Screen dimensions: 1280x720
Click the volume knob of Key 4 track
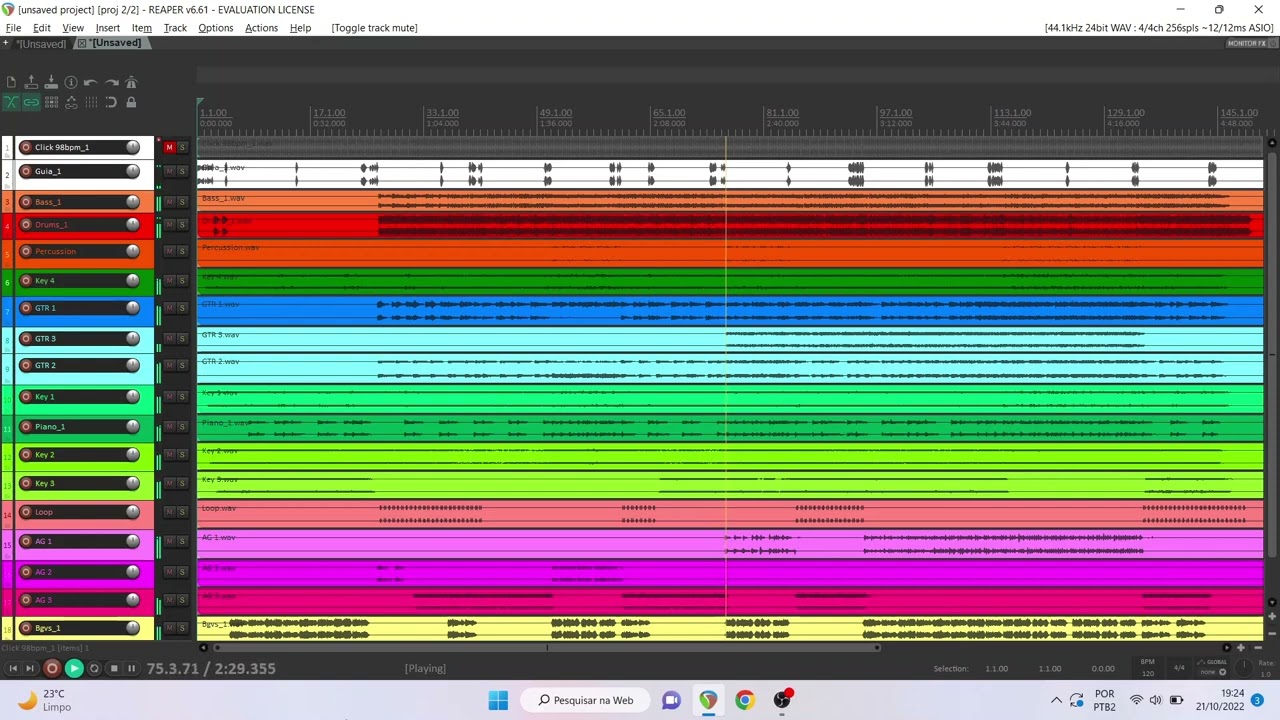[132, 281]
